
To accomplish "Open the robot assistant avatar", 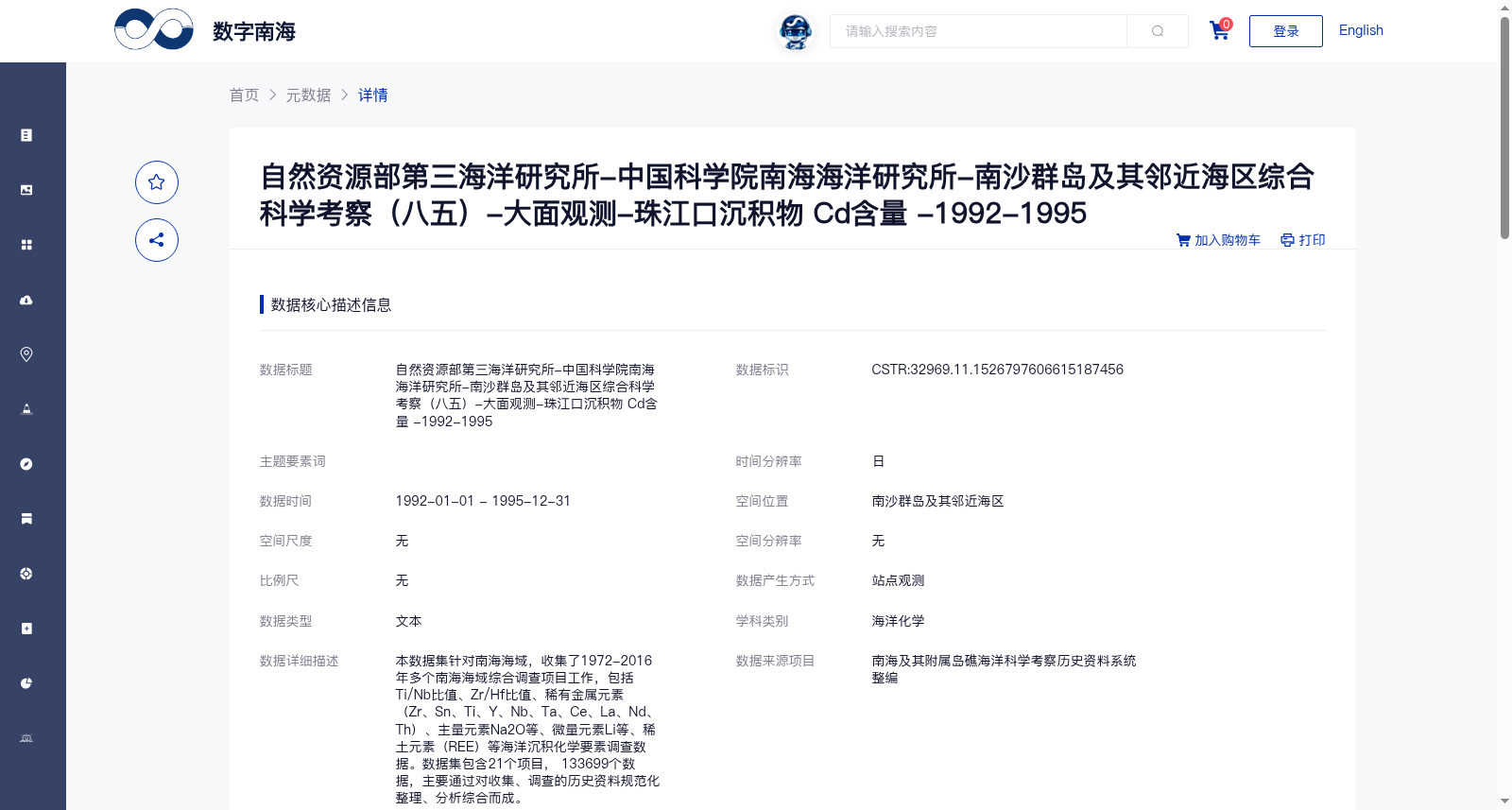I will [x=796, y=31].
